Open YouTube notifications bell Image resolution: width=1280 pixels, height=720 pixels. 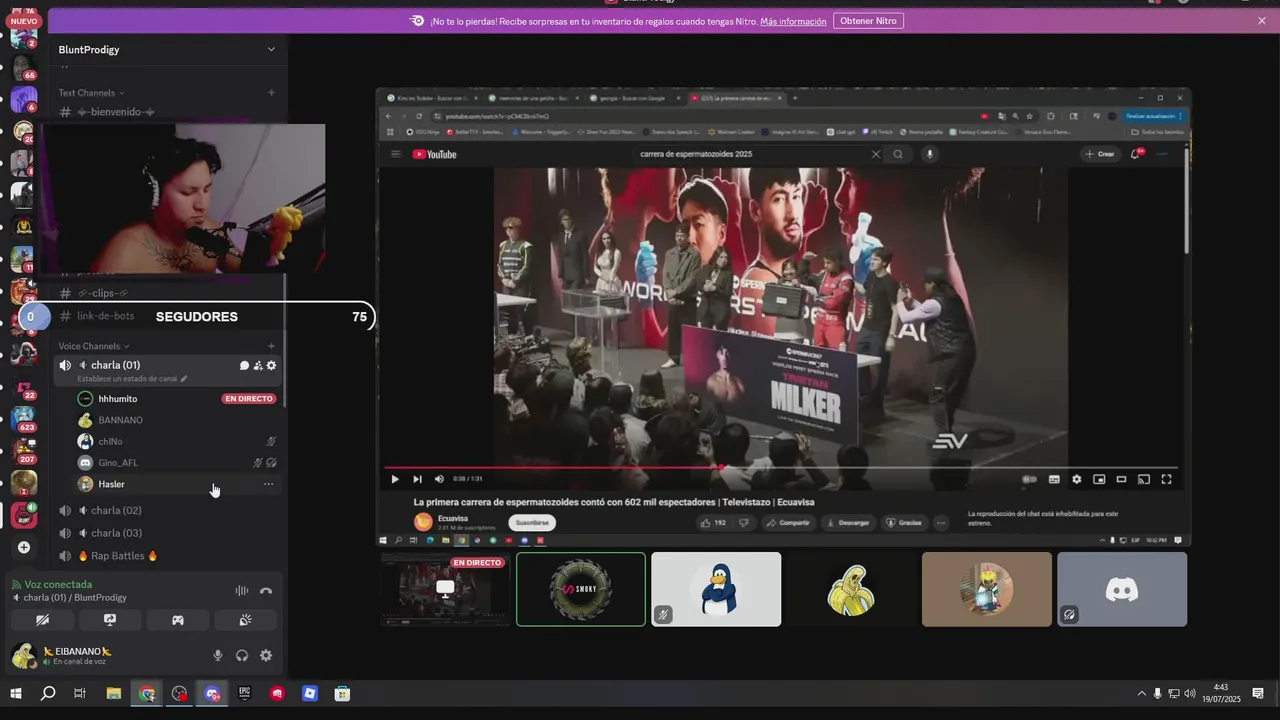(1137, 154)
